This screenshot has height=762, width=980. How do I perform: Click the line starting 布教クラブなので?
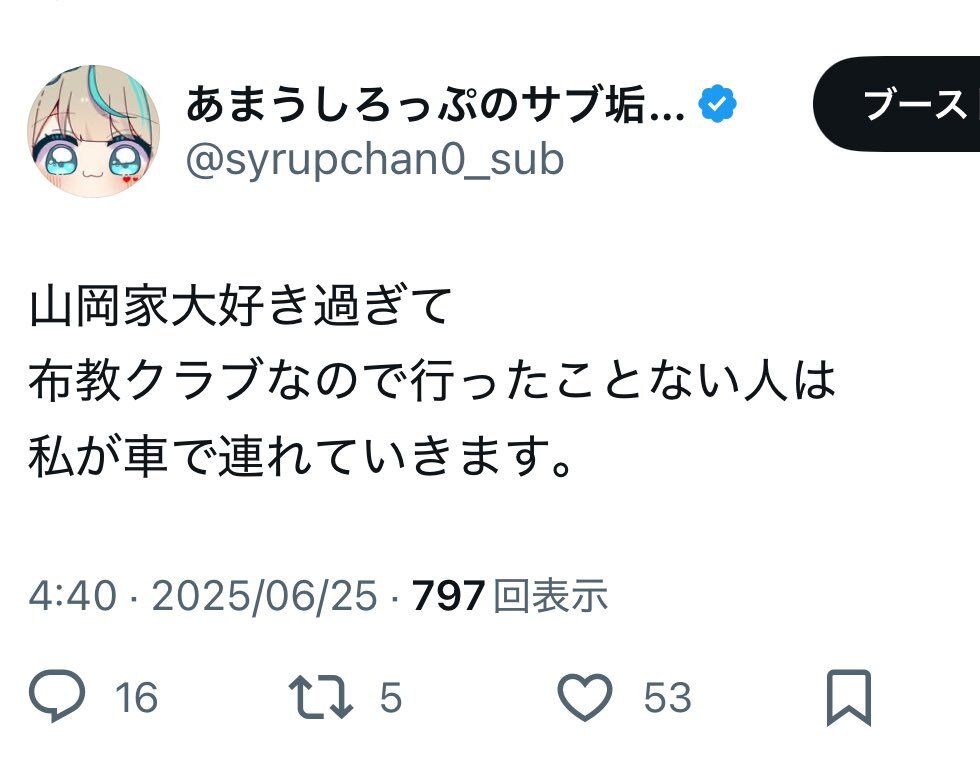tap(432, 381)
